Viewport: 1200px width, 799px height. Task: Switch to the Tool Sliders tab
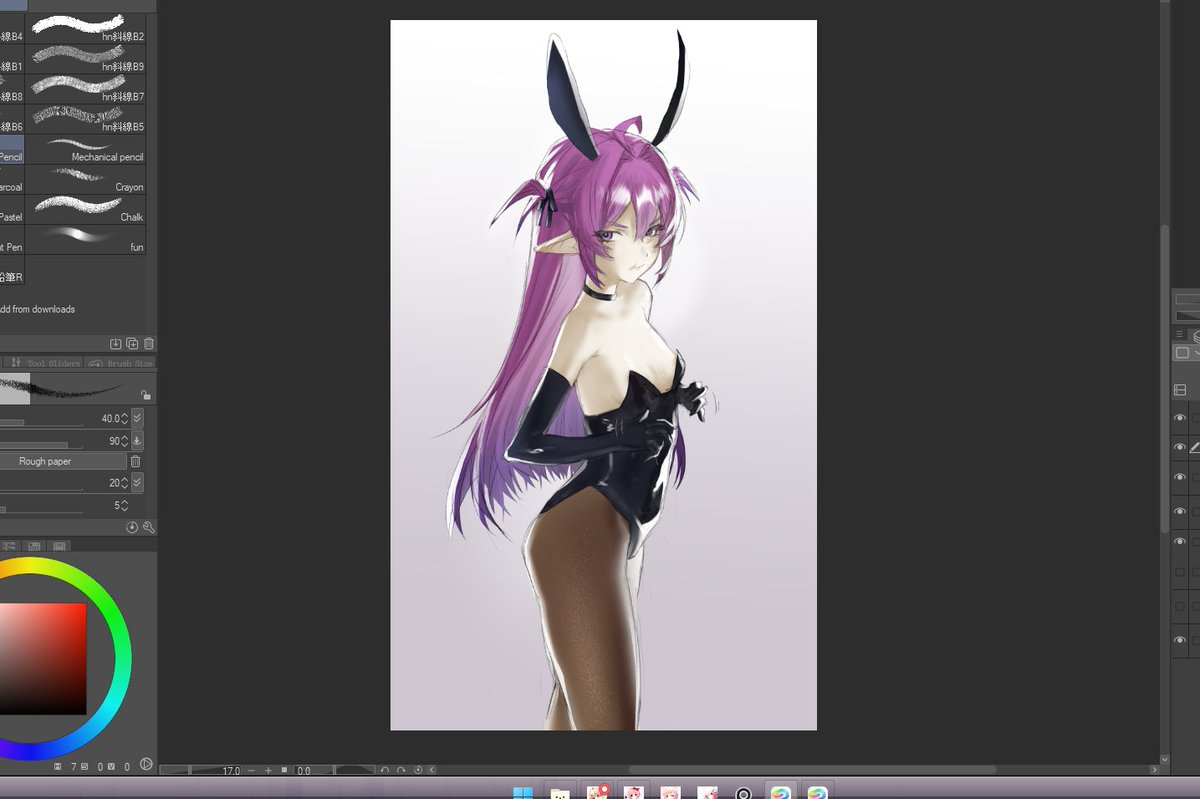pos(43,363)
